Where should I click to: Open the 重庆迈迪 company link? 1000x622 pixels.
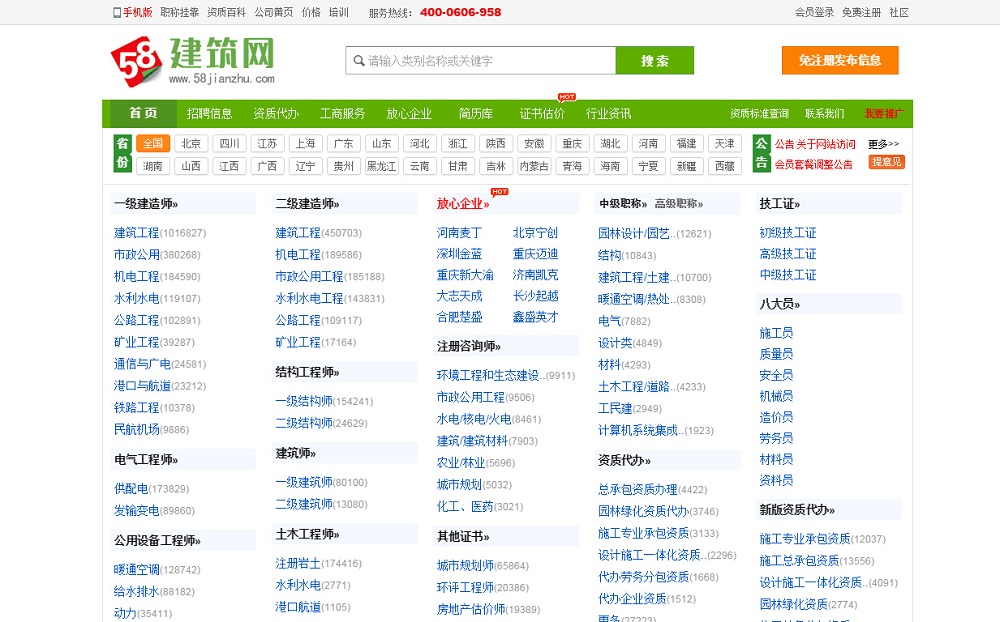(x=535, y=254)
